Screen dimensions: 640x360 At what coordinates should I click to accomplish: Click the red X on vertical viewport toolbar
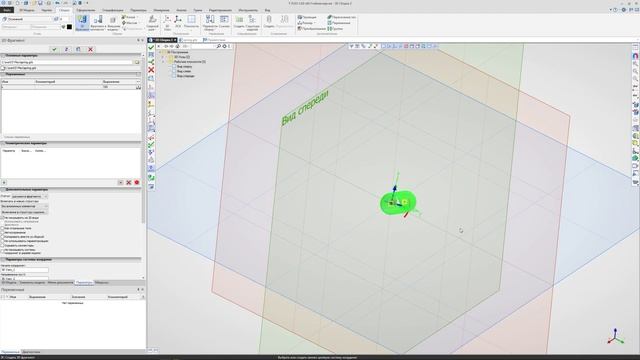(x=151, y=70)
